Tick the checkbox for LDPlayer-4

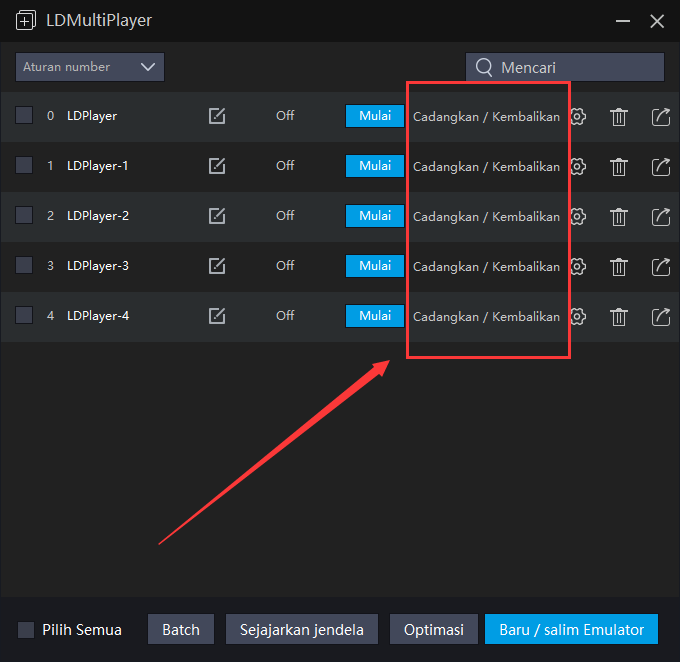pos(24,315)
